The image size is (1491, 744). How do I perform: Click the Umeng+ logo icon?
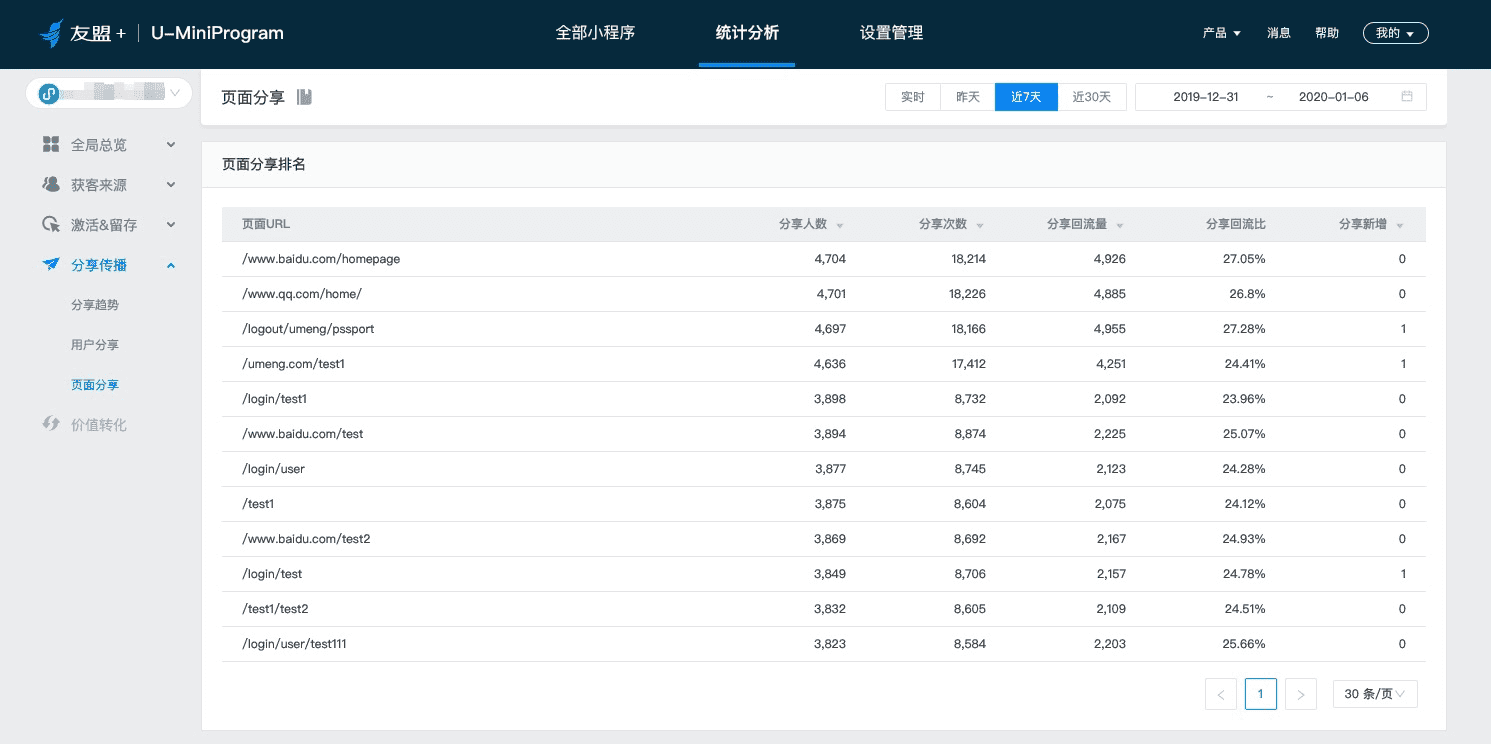coord(51,33)
